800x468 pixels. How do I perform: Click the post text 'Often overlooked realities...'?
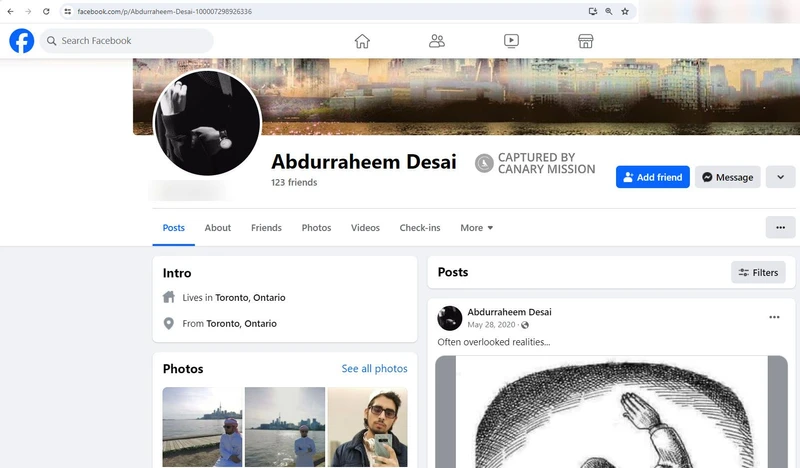coord(493,342)
